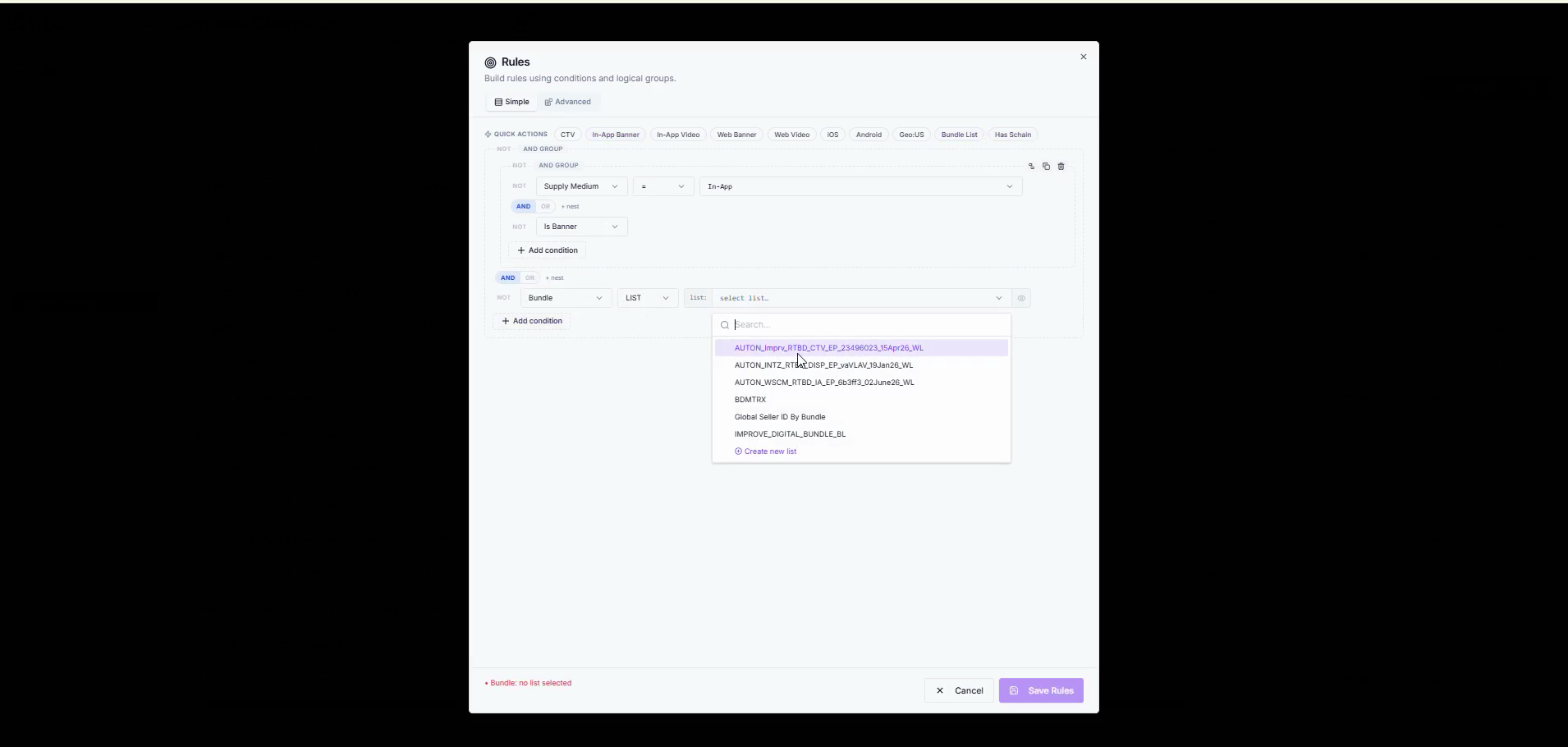
Task: Apply the In-App Banner quick action
Action: pyautogui.click(x=616, y=135)
